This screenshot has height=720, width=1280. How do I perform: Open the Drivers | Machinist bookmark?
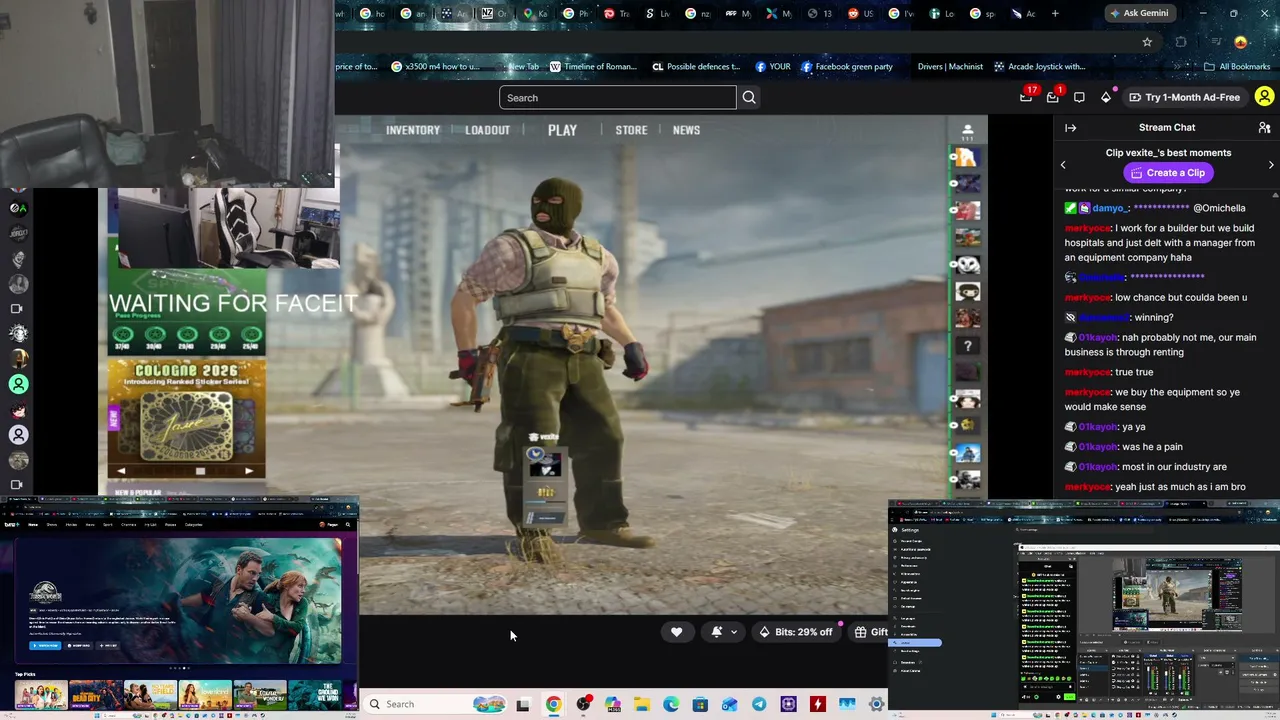point(950,67)
